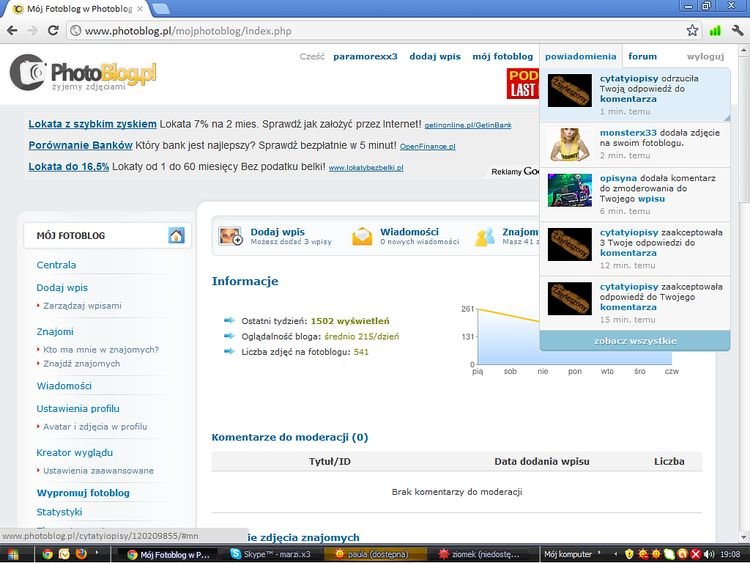Viewport: 750px width, 563px height.
Task: Open mój fotoblog in top navigation
Action: pos(502,56)
